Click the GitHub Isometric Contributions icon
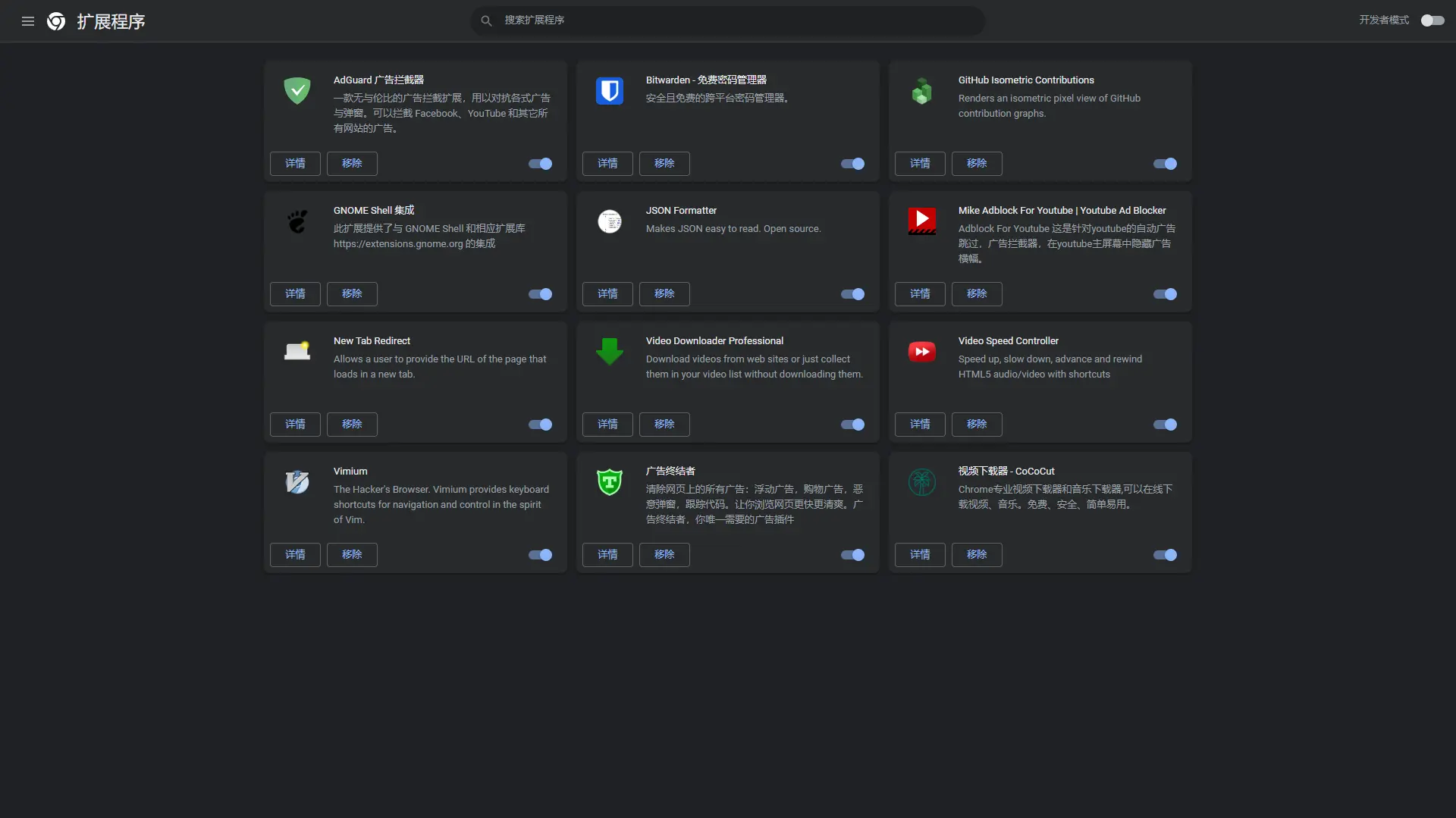Screen dimensions: 1456x818 [x=922, y=91]
